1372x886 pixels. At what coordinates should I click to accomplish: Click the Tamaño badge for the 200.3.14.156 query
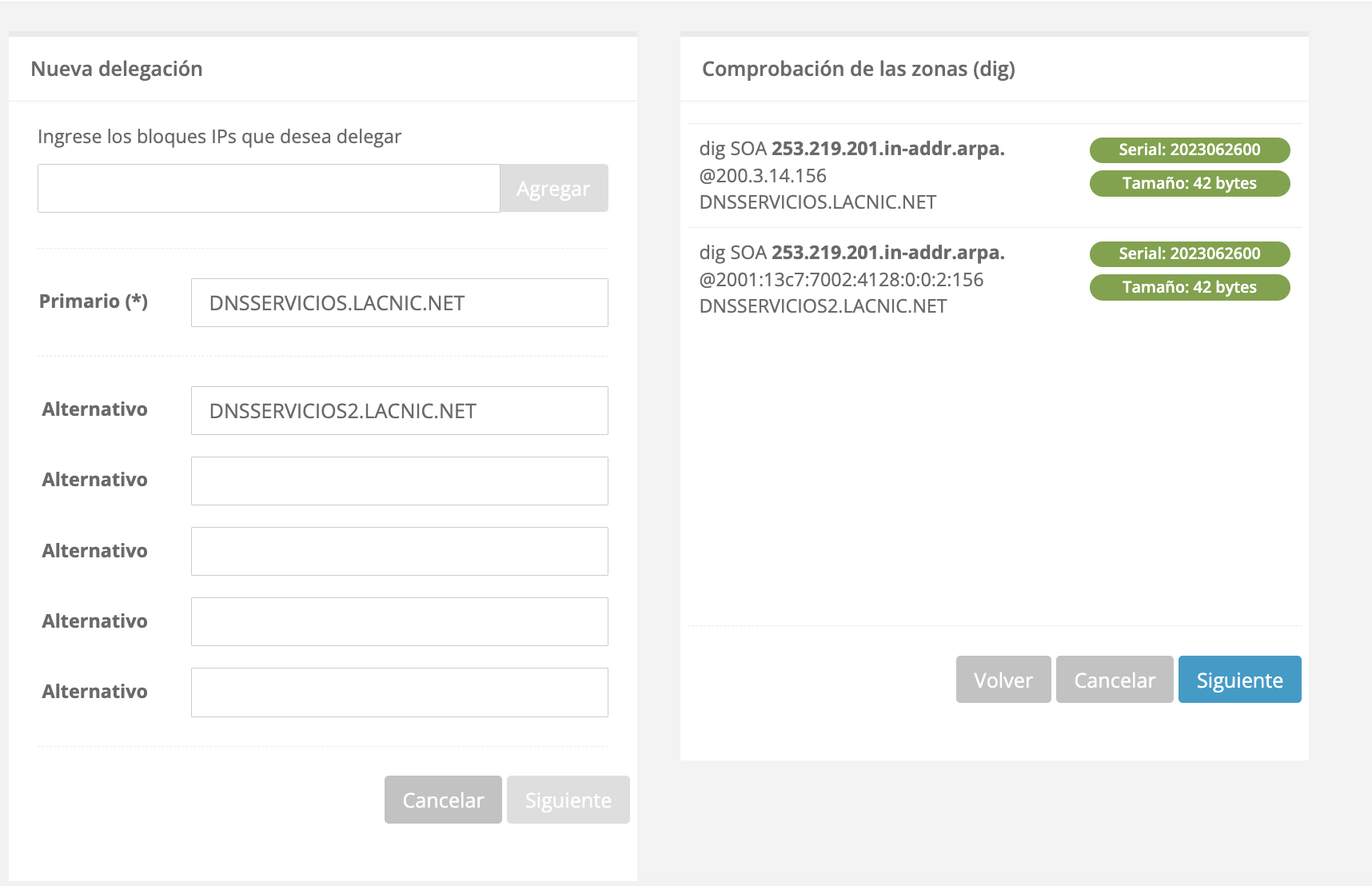click(1189, 184)
